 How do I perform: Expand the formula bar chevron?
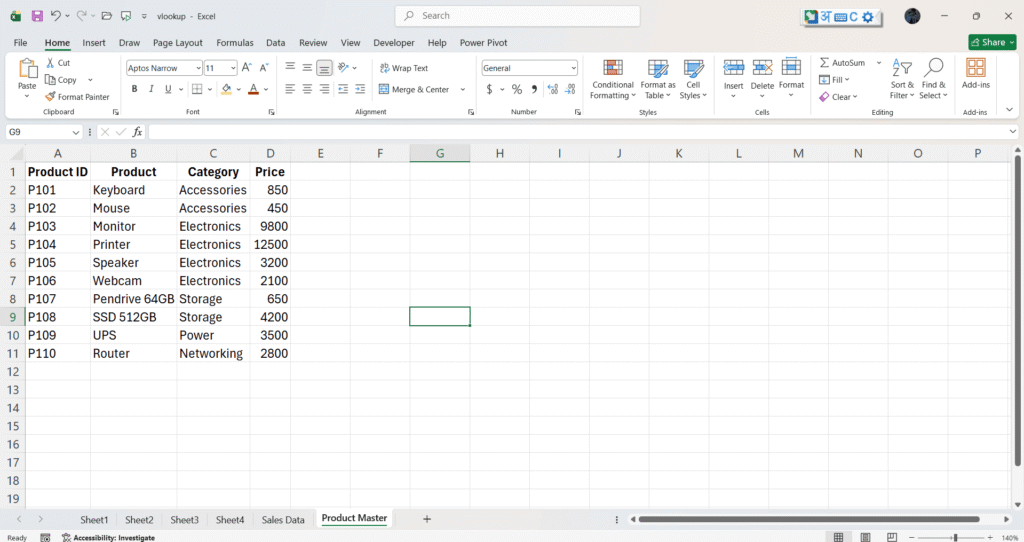point(1012,132)
